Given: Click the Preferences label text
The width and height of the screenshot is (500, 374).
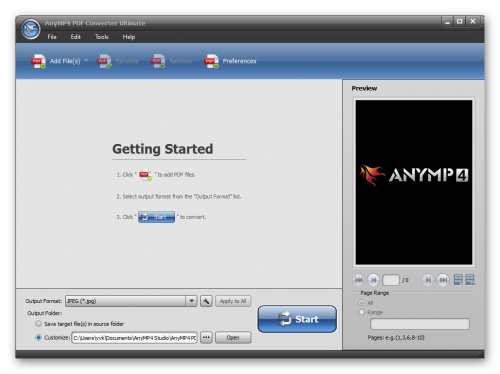Looking at the screenshot, I should coord(239,61).
